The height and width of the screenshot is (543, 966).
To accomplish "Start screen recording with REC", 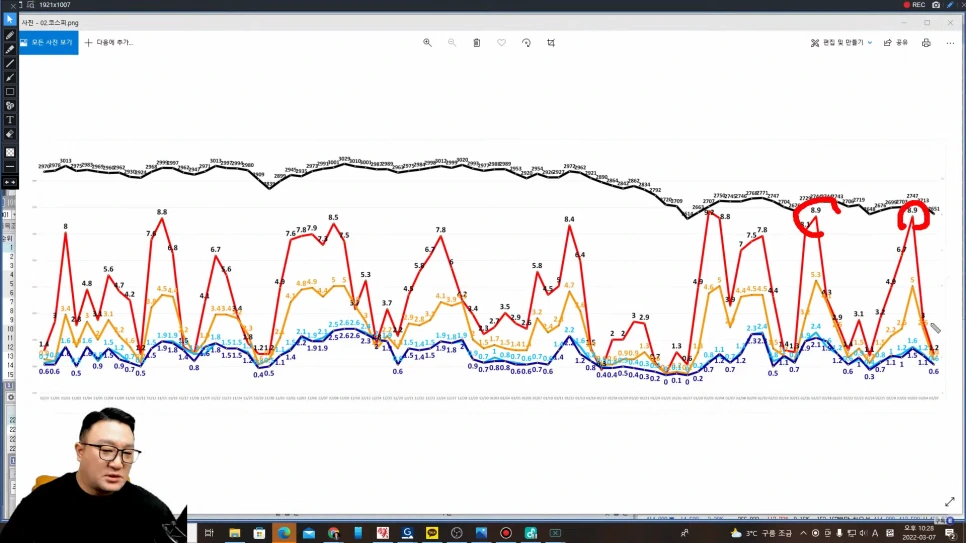I will pyautogui.click(x=914, y=5).
